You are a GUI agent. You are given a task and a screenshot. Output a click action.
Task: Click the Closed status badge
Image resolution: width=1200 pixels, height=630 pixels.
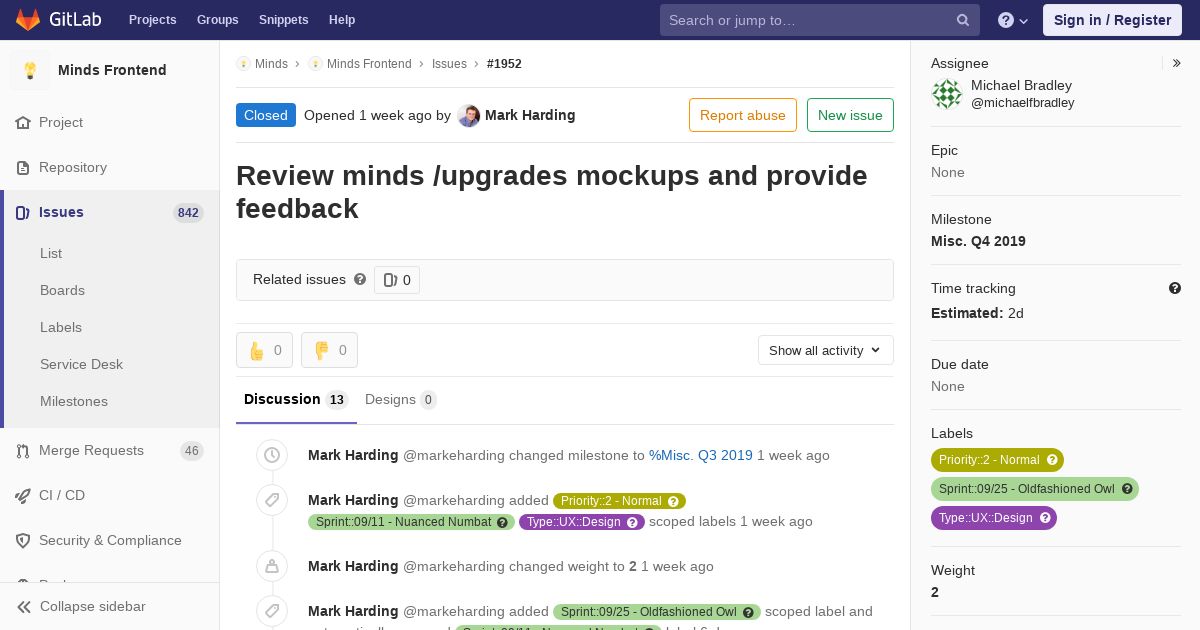pos(266,115)
